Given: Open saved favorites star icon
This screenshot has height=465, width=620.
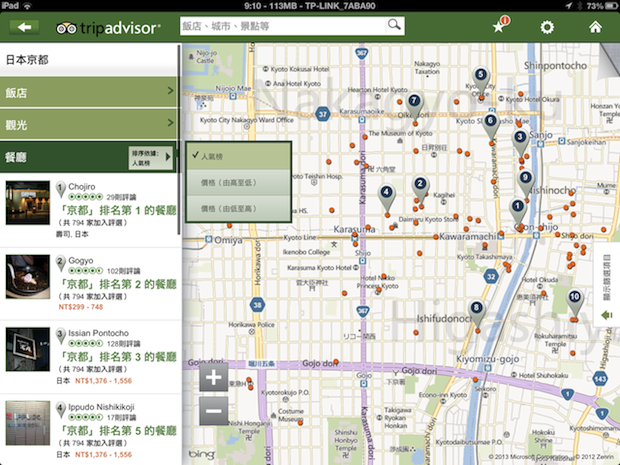Looking at the screenshot, I should click(500, 26).
